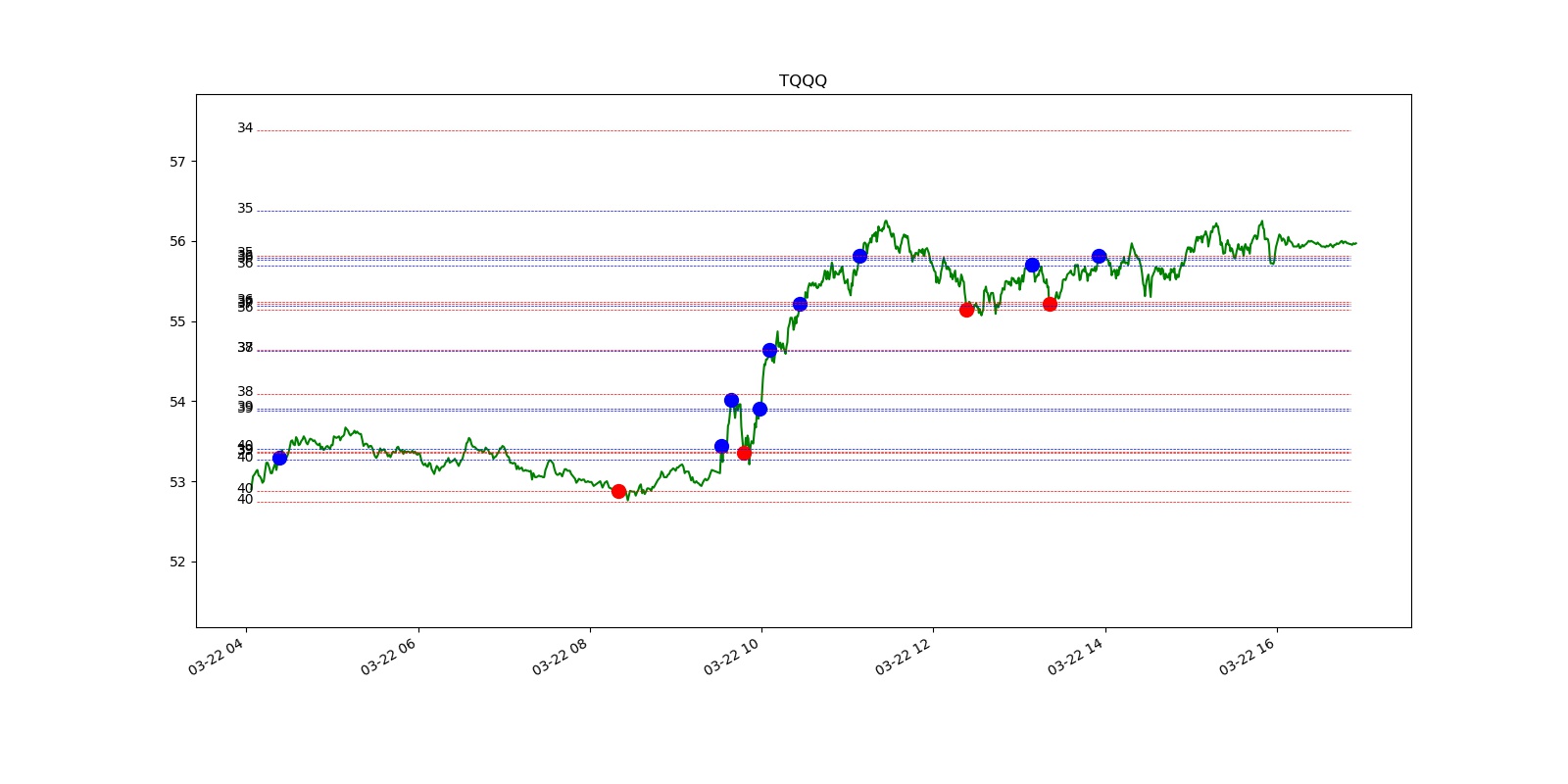Click the 03-22 06 time axis label
Image resolution: width=1568 pixels, height=784 pixels.
pyautogui.click(x=389, y=657)
